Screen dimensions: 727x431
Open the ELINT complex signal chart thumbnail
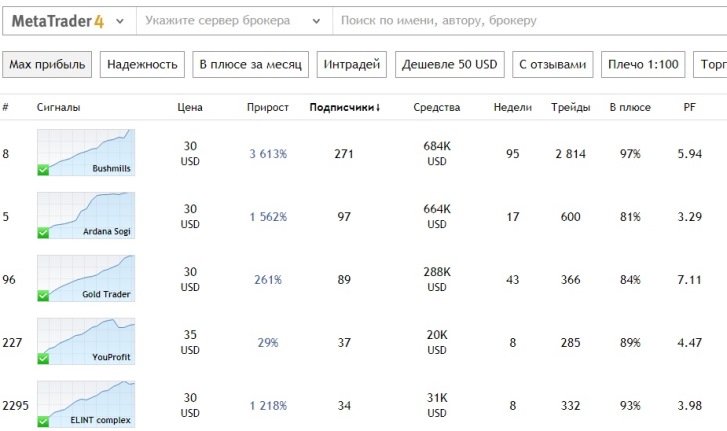click(x=86, y=403)
